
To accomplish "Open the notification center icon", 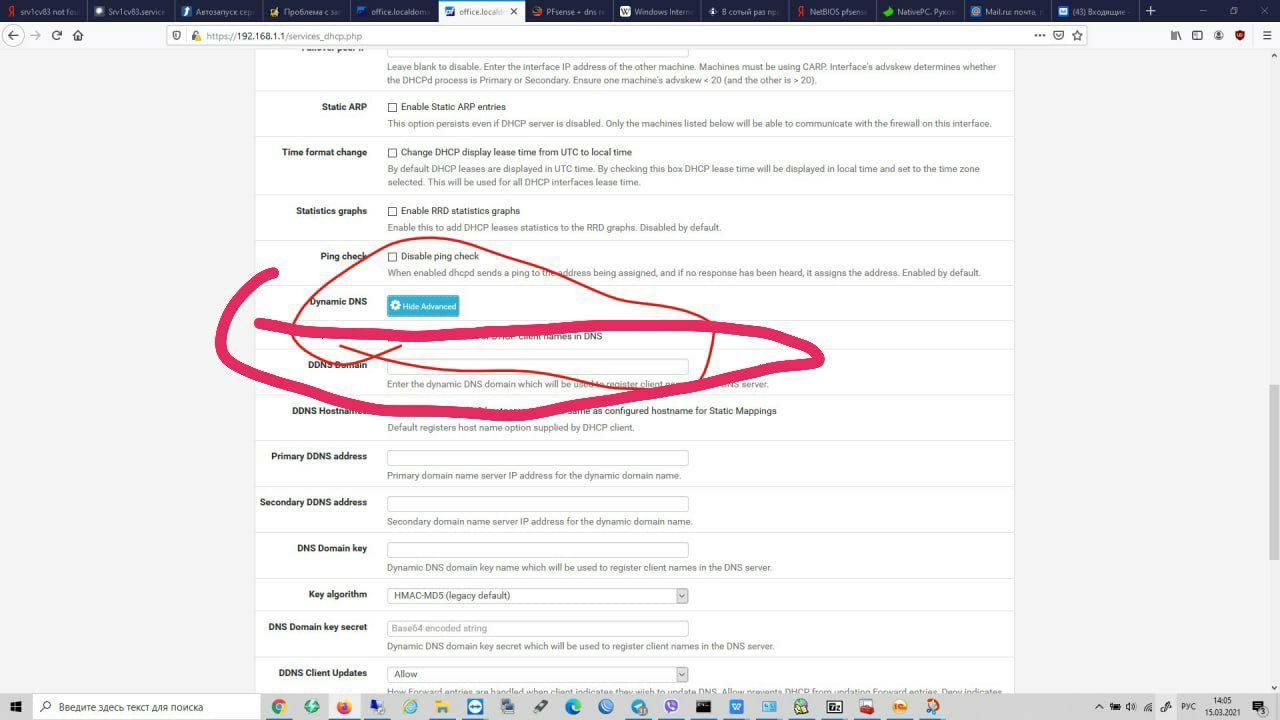I will point(1258,706).
